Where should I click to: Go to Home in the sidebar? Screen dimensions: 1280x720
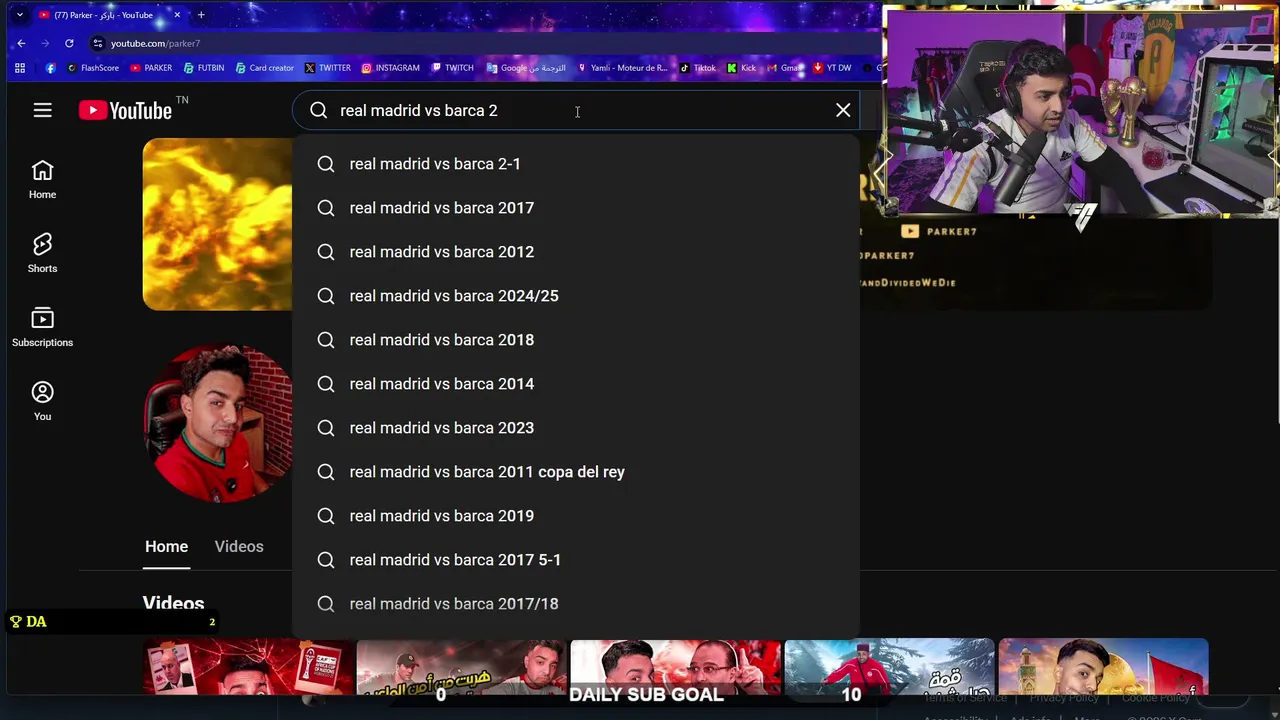[x=42, y=180]
